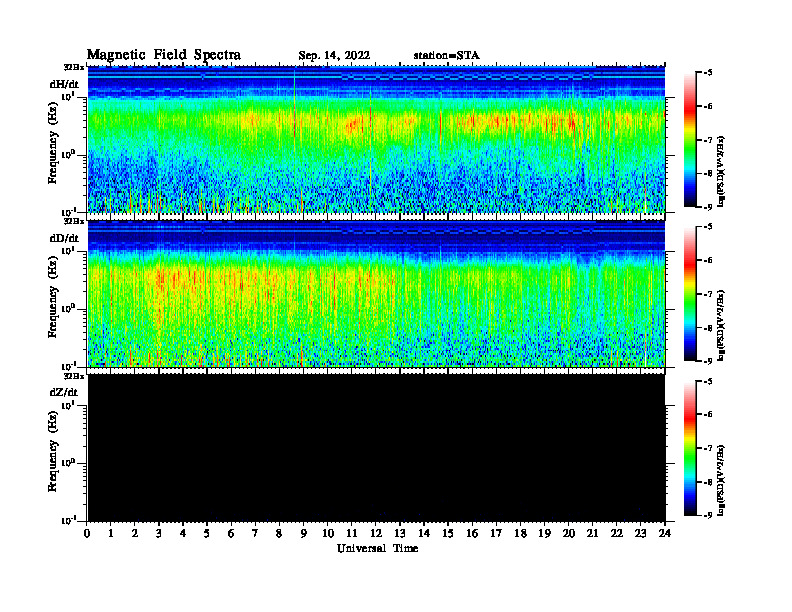
Task: Select the date Sep. 14, 2022
Action: pyautogui.click(x=334, y=56)
